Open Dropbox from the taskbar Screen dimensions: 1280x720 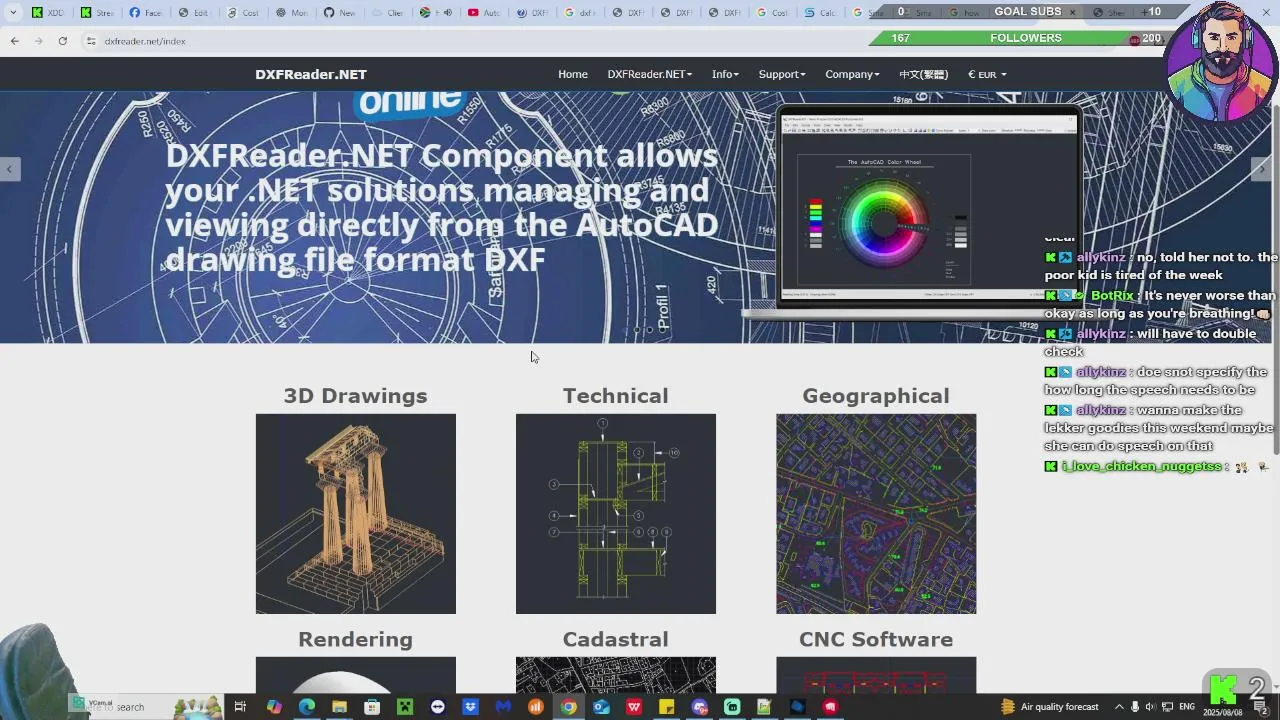470,707
